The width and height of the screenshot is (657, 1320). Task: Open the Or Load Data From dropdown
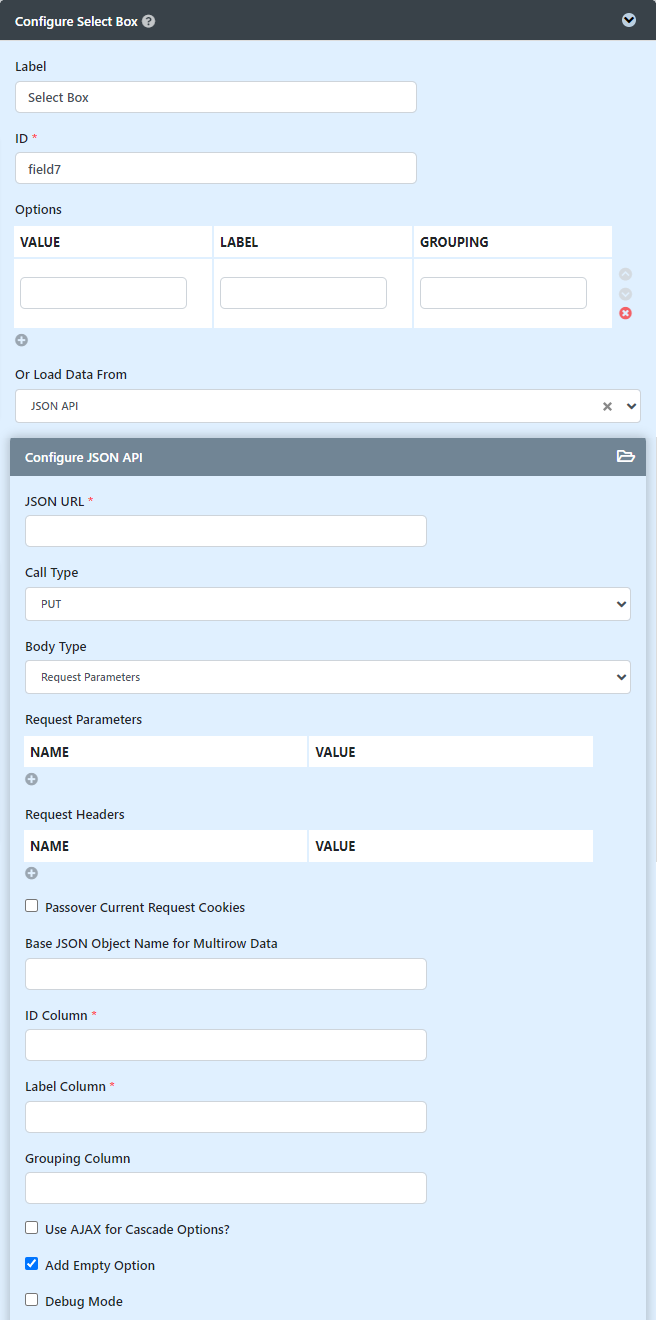328,406
